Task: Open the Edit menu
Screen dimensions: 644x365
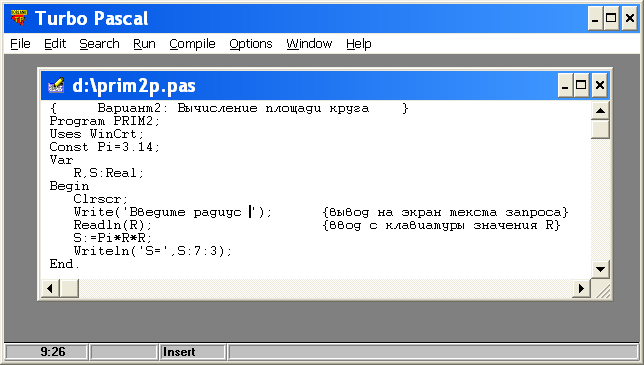Action: click(x=55, y=44)
